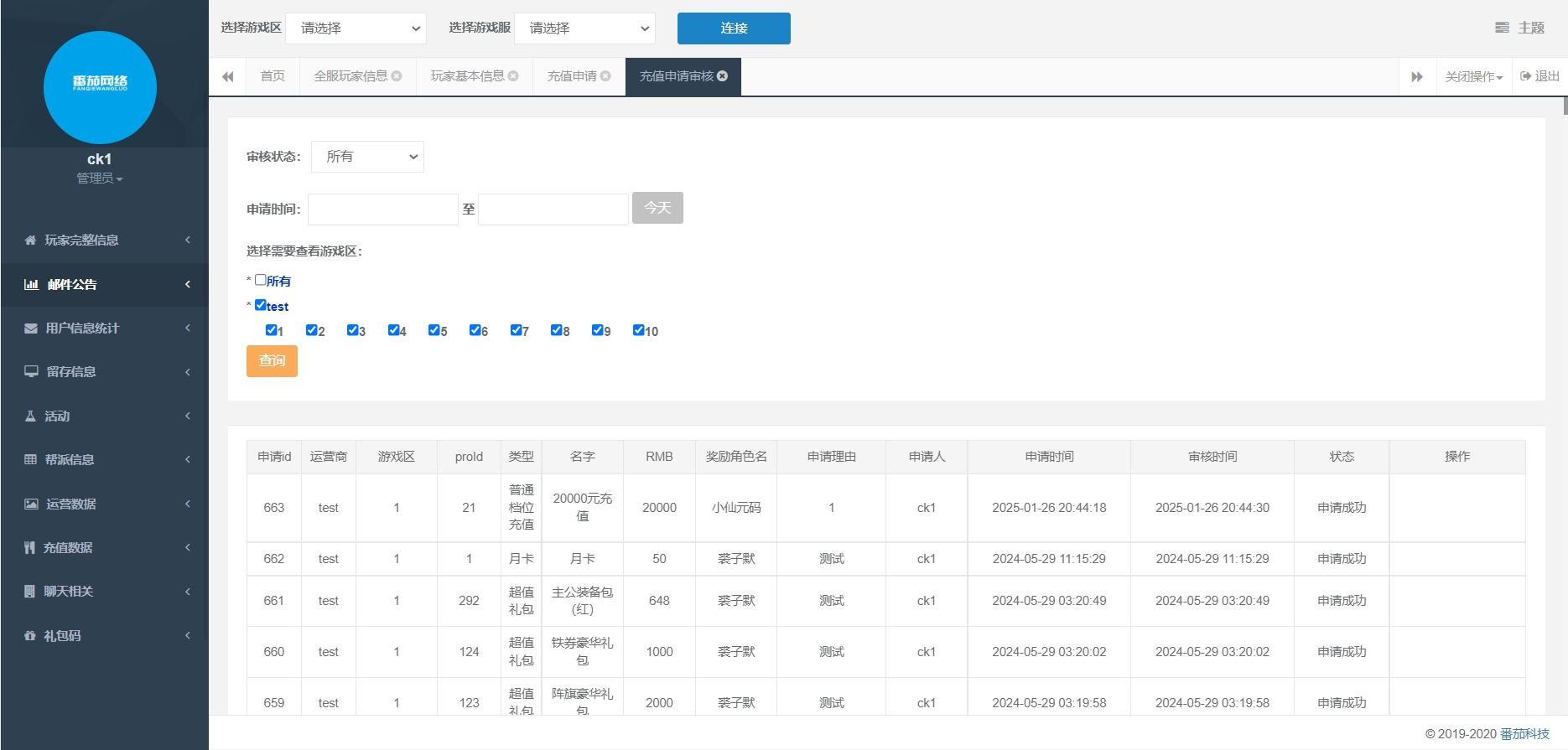Uncheck game zone 6 checkbox
Screen dimensions: 1568x750
(475, 330)
